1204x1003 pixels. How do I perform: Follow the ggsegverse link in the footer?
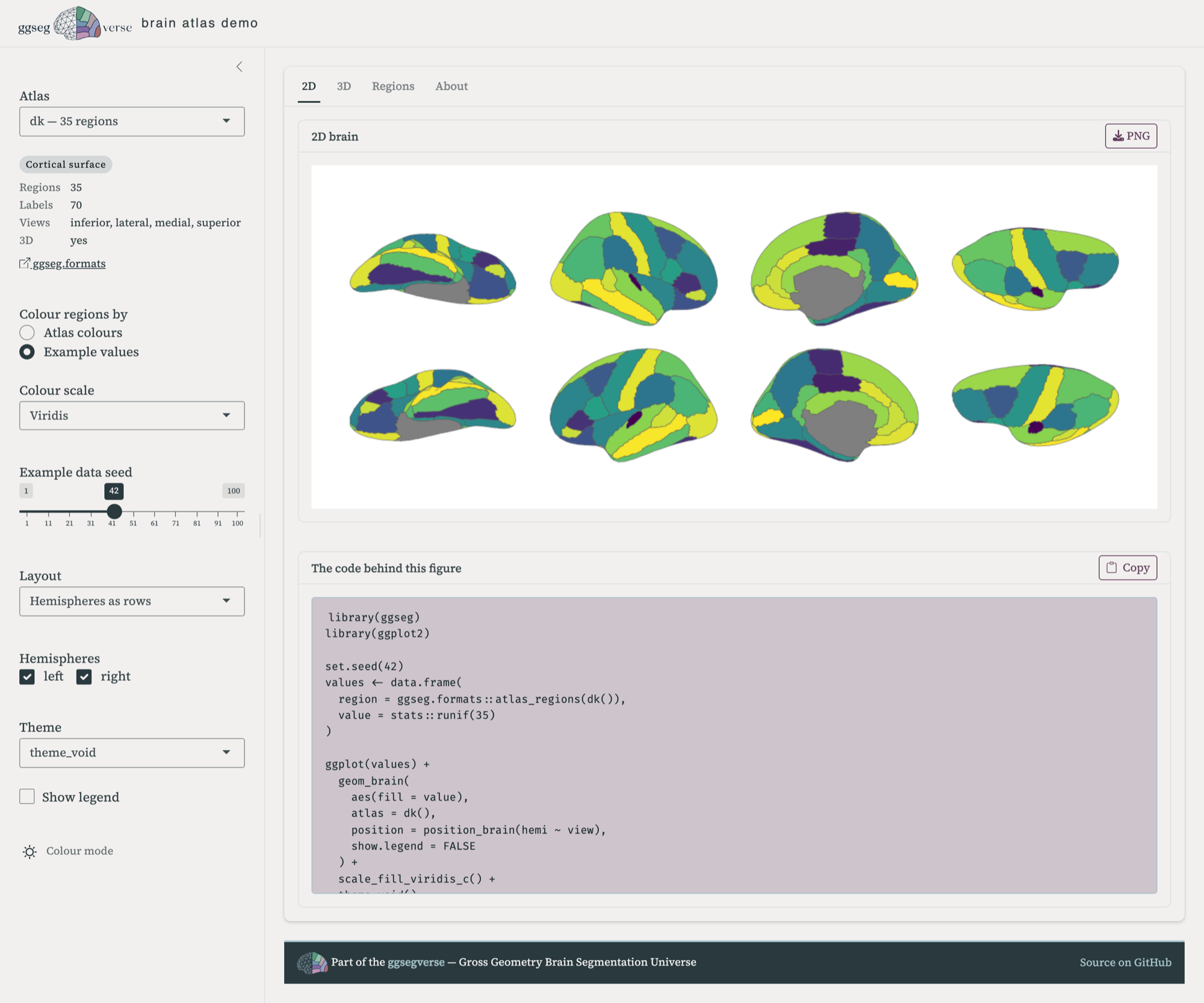click(x=416, y=962)
